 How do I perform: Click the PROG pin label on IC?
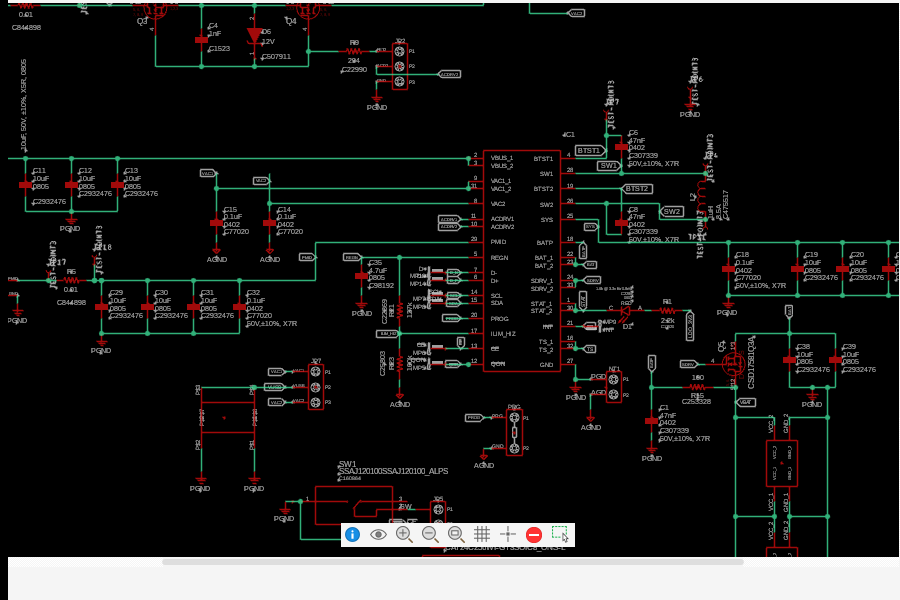499,319
